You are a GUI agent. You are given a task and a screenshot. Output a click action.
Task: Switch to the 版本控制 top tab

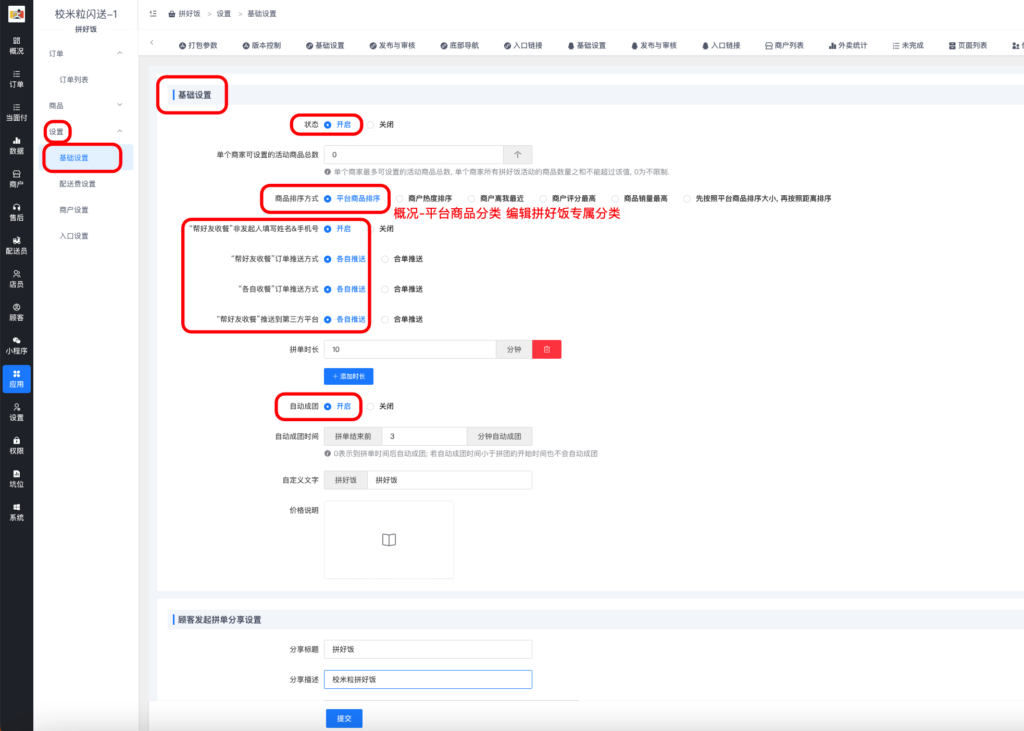coord(260,46)
